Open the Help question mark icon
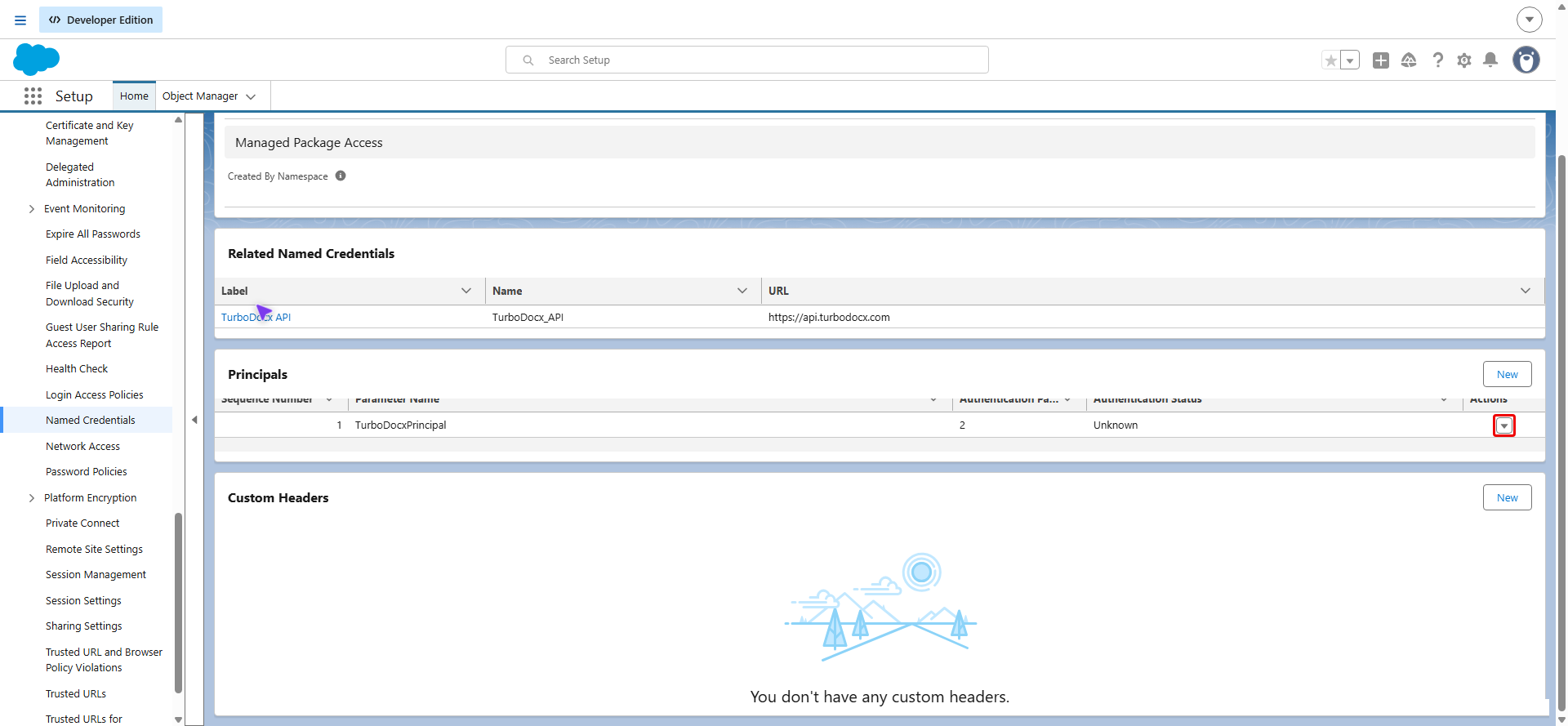Screen dimensions: 1568x726 point(1438,60)
